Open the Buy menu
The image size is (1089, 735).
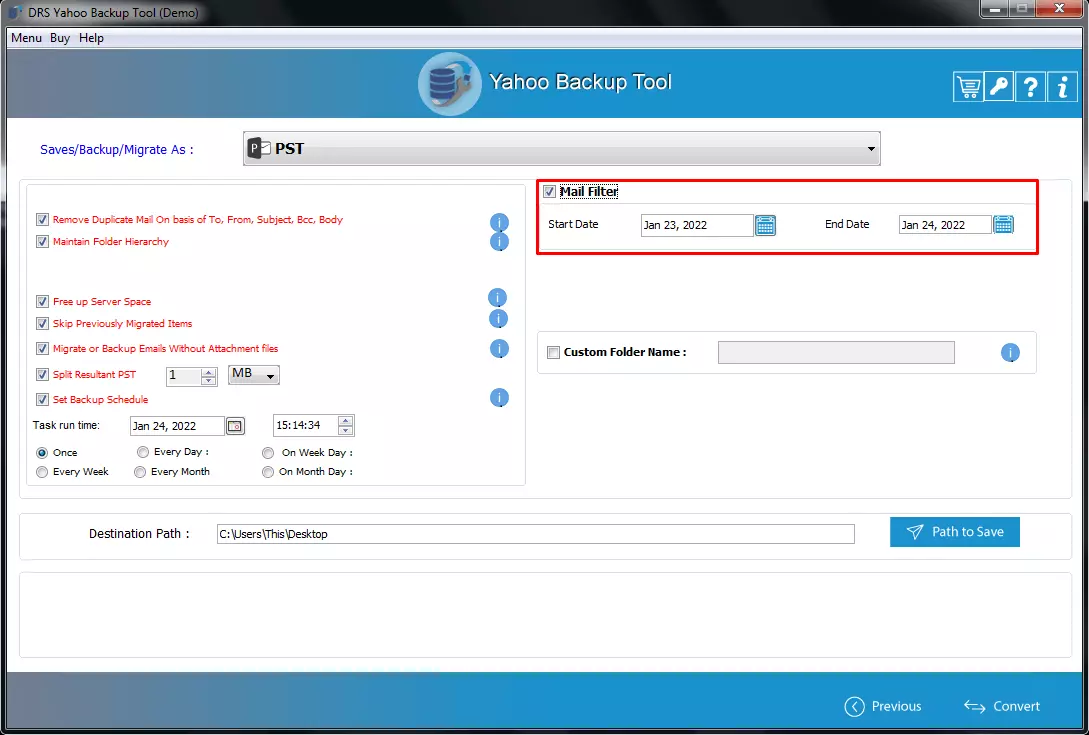[x=60, y=38]
